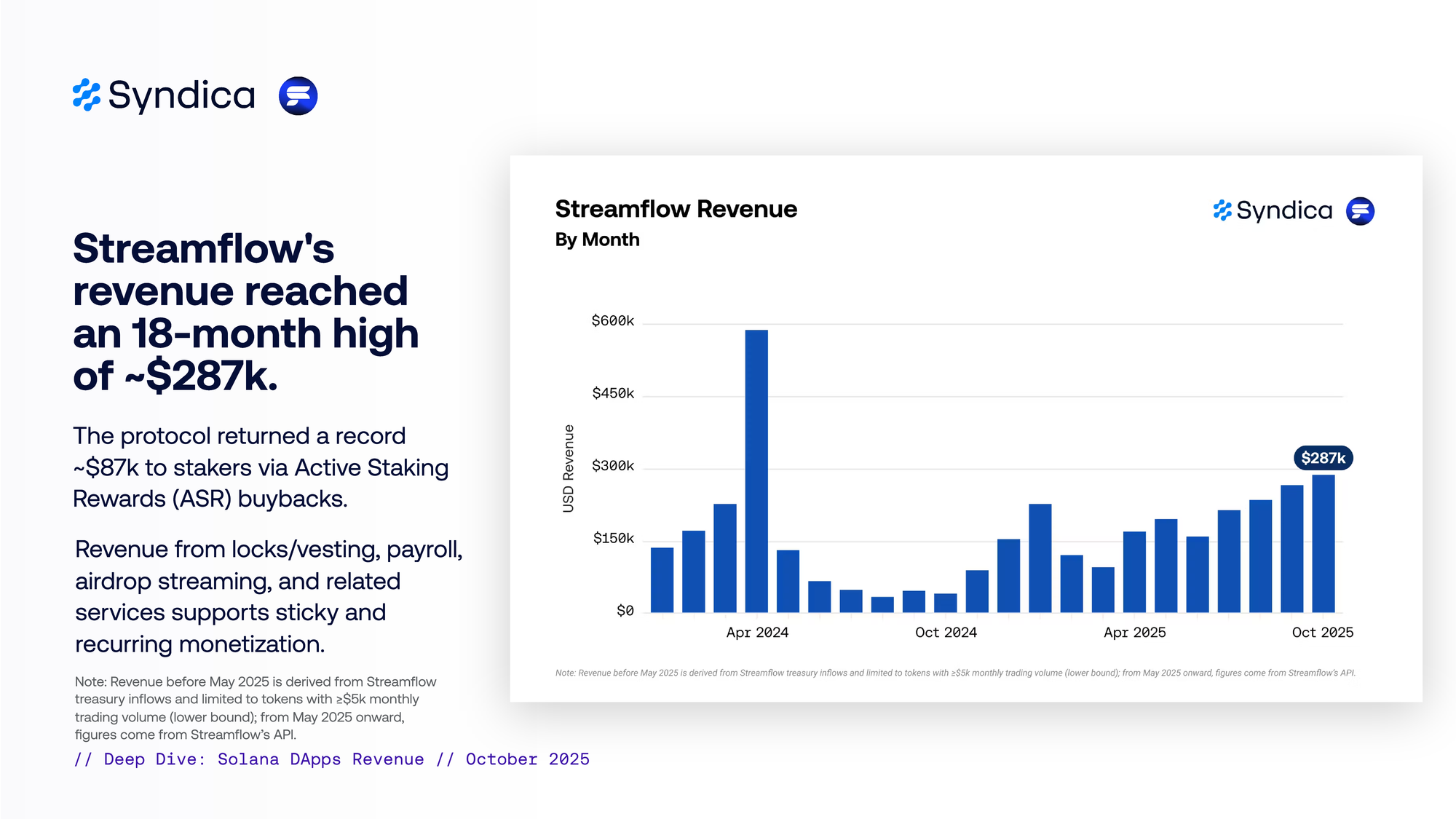Click the $450k y-axis label
The height and width of the screenshot is (819, 1456).
tap(612, 394)
